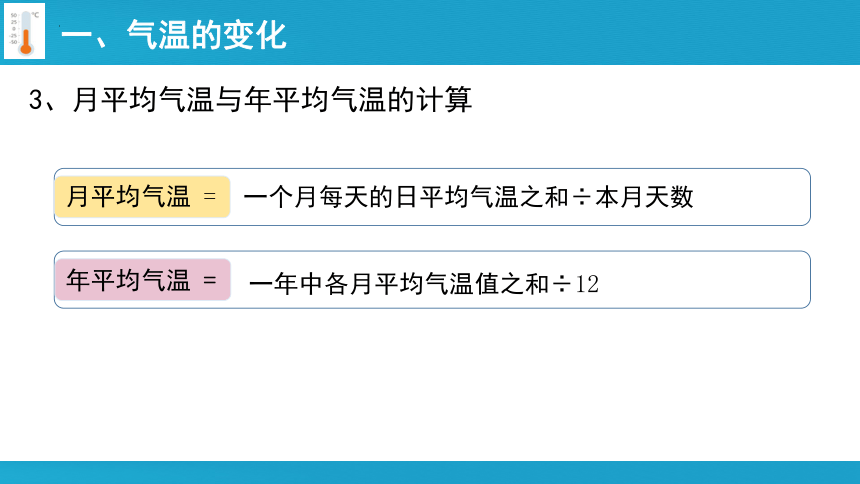Click the division sign before 12
860x484 pixels.
(x=562, y=284)
